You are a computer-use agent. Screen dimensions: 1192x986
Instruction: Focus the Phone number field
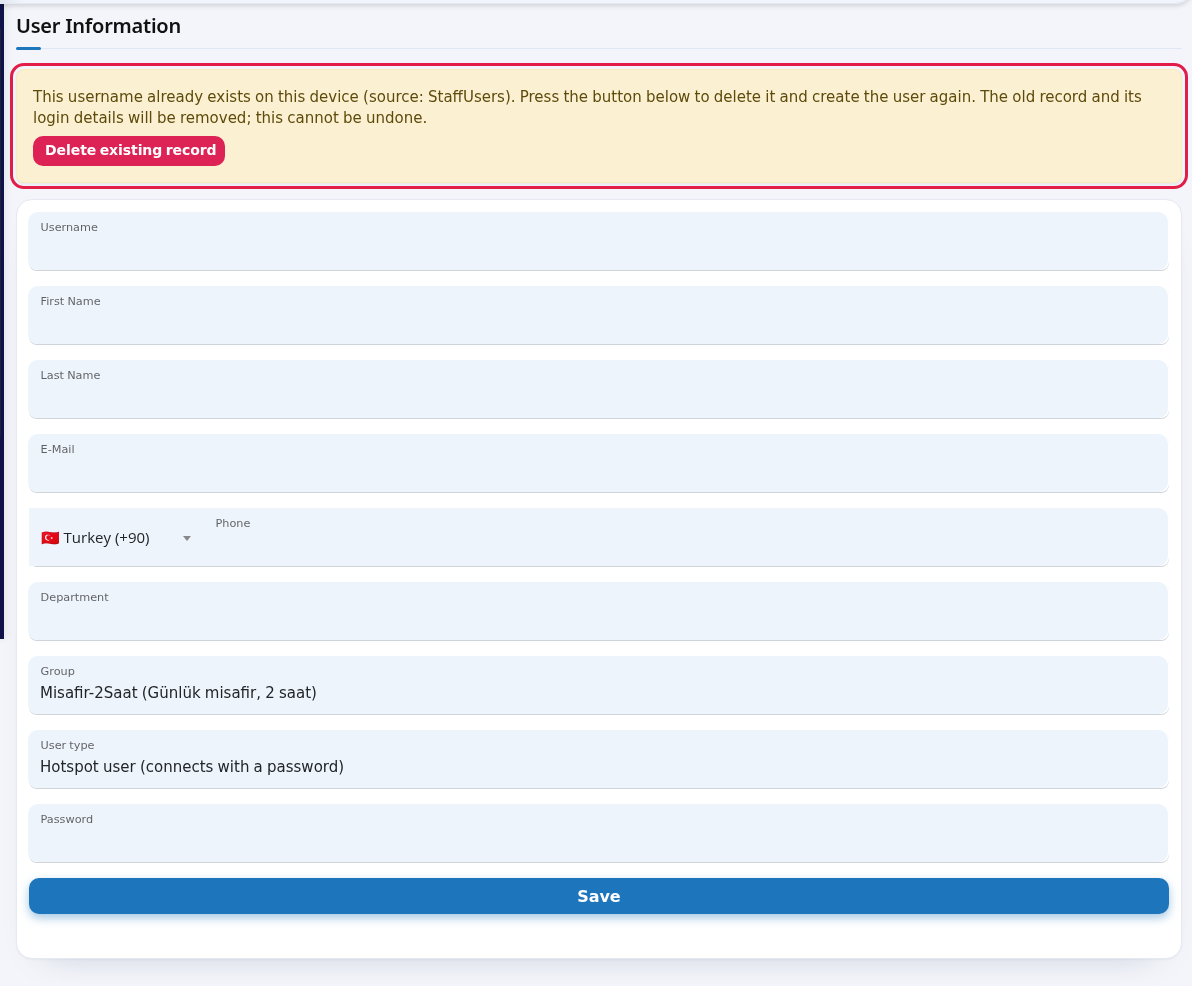pos(686,537)
